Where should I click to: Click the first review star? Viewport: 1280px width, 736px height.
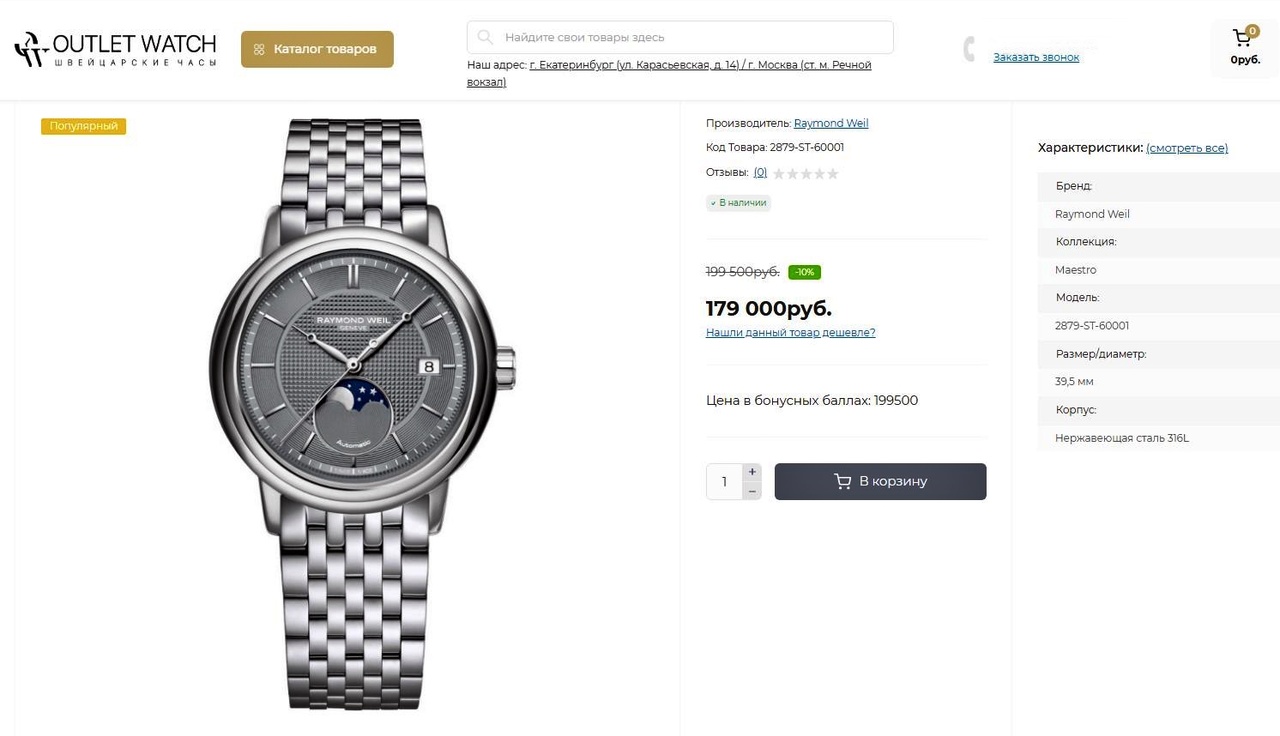(779, 174)
